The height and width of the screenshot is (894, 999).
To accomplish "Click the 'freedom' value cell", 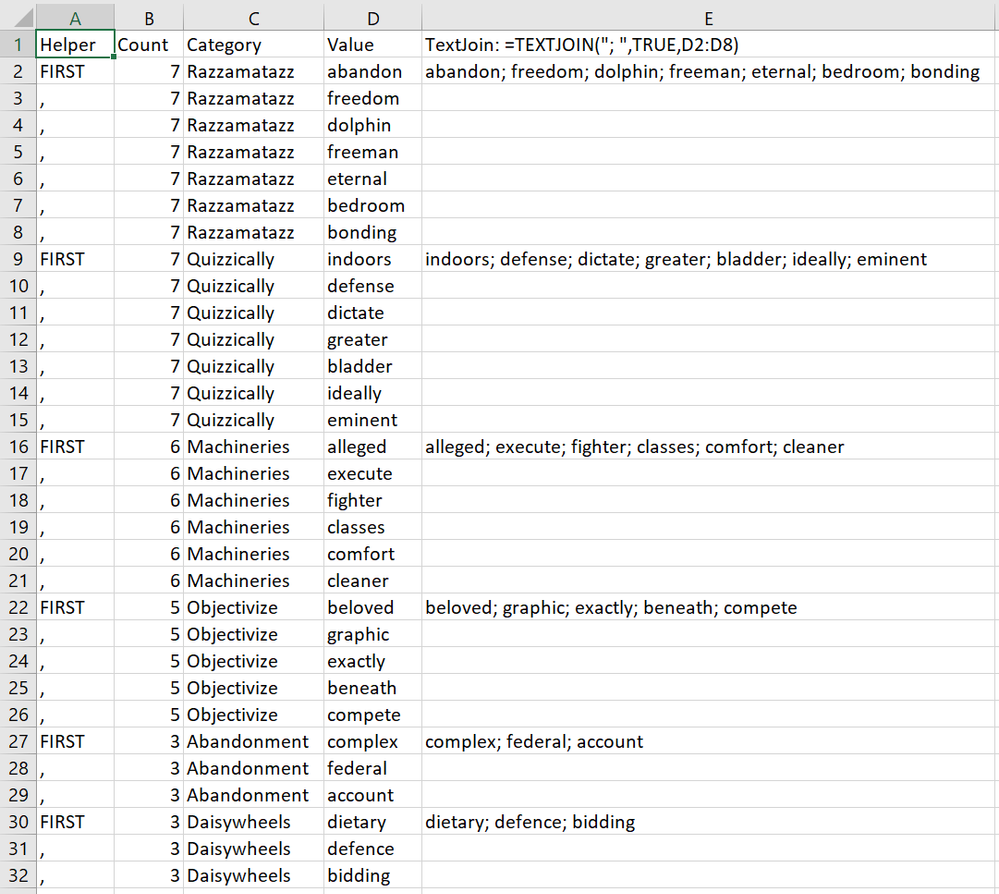I will pos(373,98).
